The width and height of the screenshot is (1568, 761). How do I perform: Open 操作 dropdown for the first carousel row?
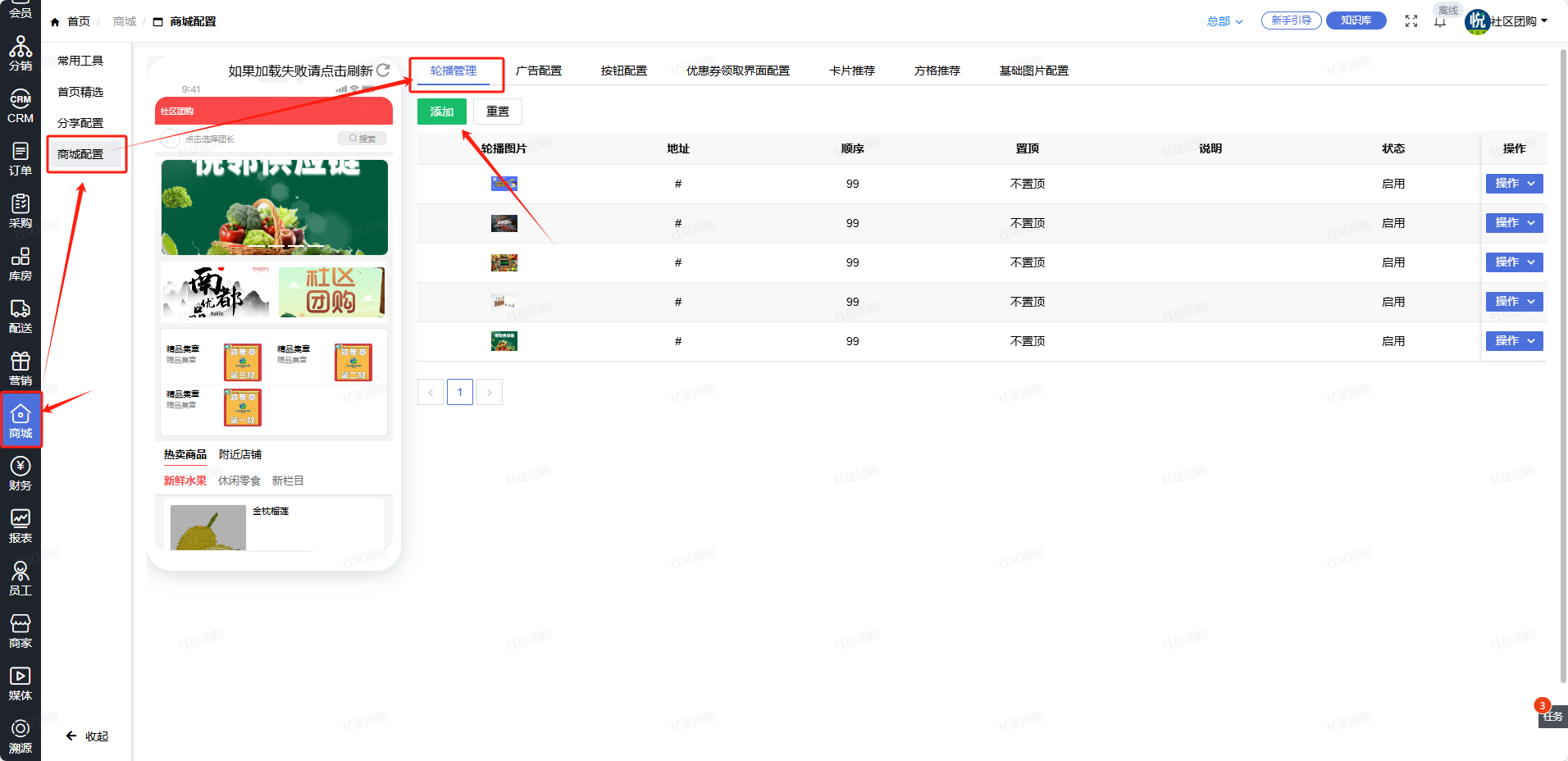click(1514, 184)
